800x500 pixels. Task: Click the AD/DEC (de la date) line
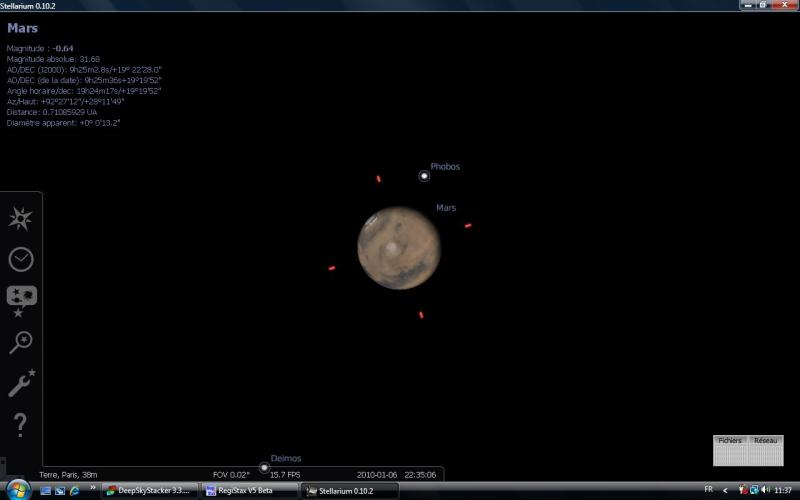click(84, 81)
